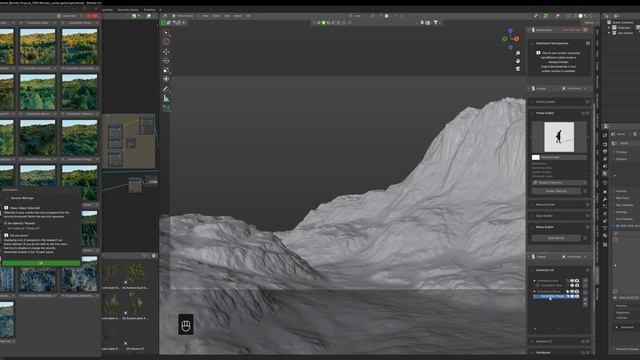
Task: Click the biome search field in left panel
Action: 70,16
